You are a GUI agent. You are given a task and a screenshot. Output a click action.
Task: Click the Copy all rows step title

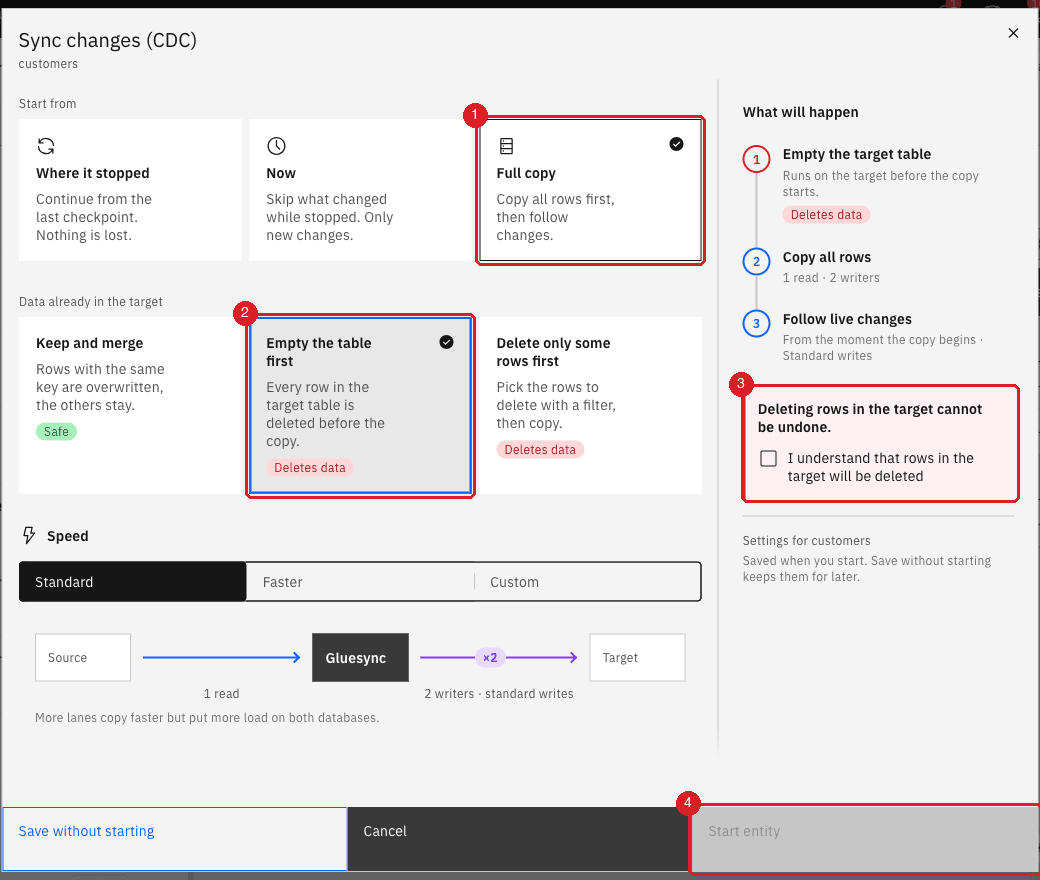(826, 257)
